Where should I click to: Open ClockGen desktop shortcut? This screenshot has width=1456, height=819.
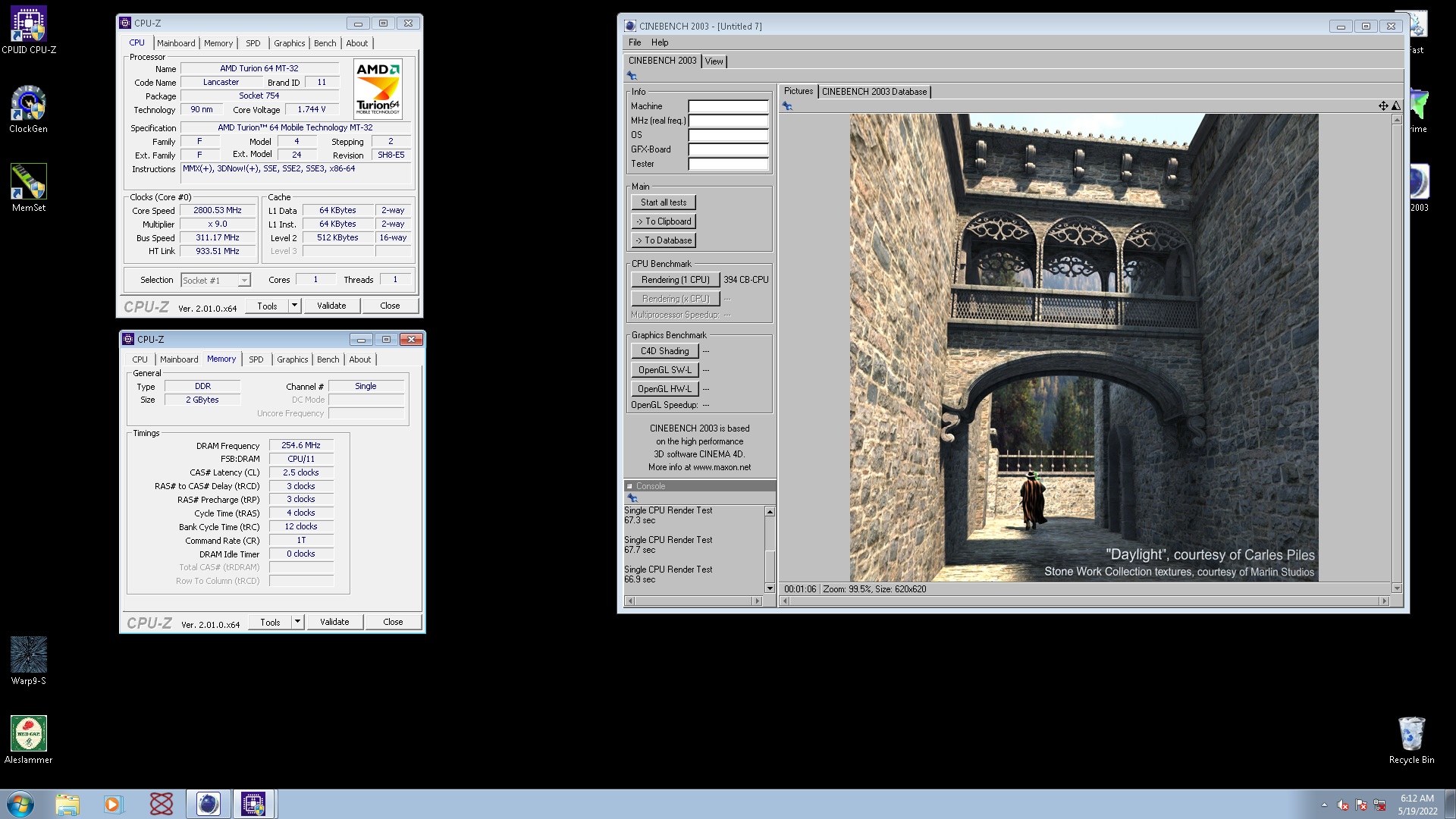click(29, 109)
